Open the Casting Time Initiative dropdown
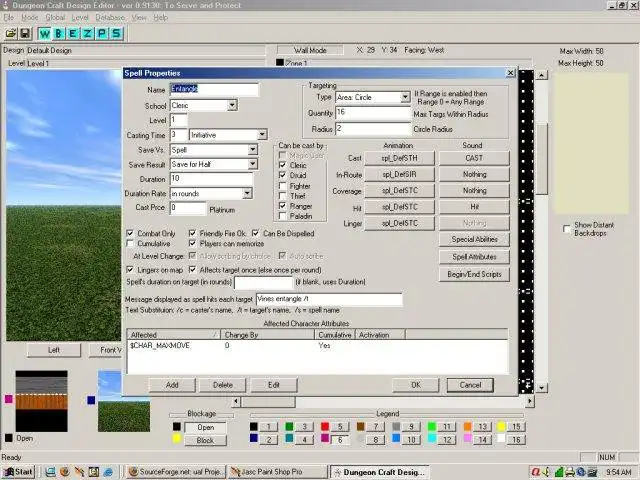Viewport: 640px width, 480px height. click(x=262, y=135)
